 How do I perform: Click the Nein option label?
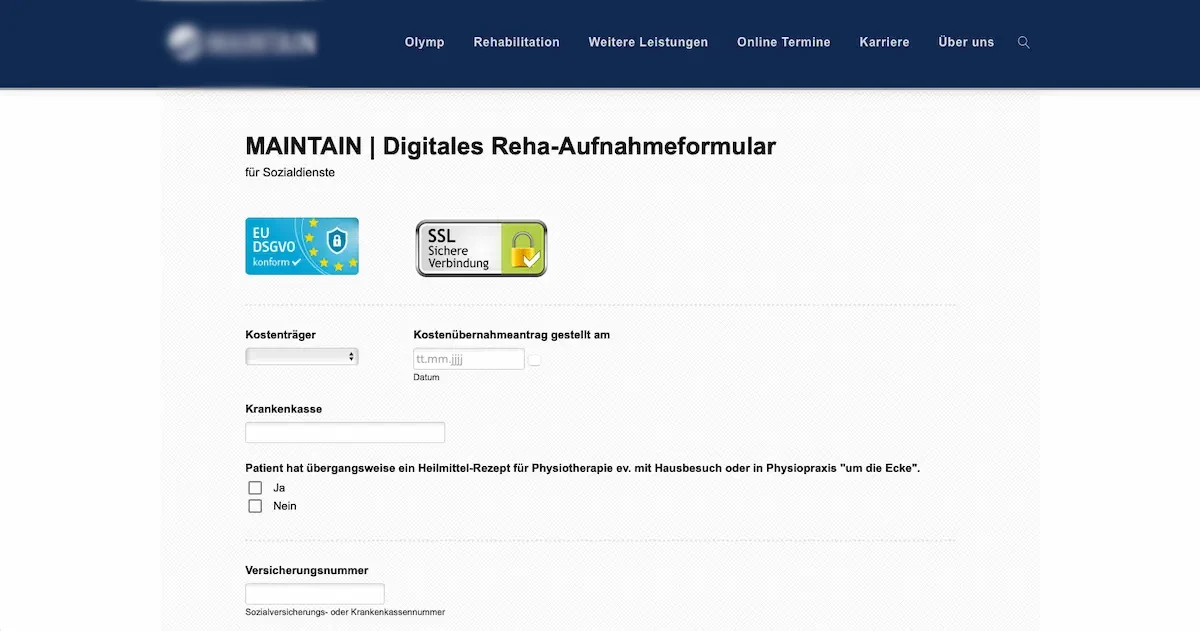click(285, 506)
